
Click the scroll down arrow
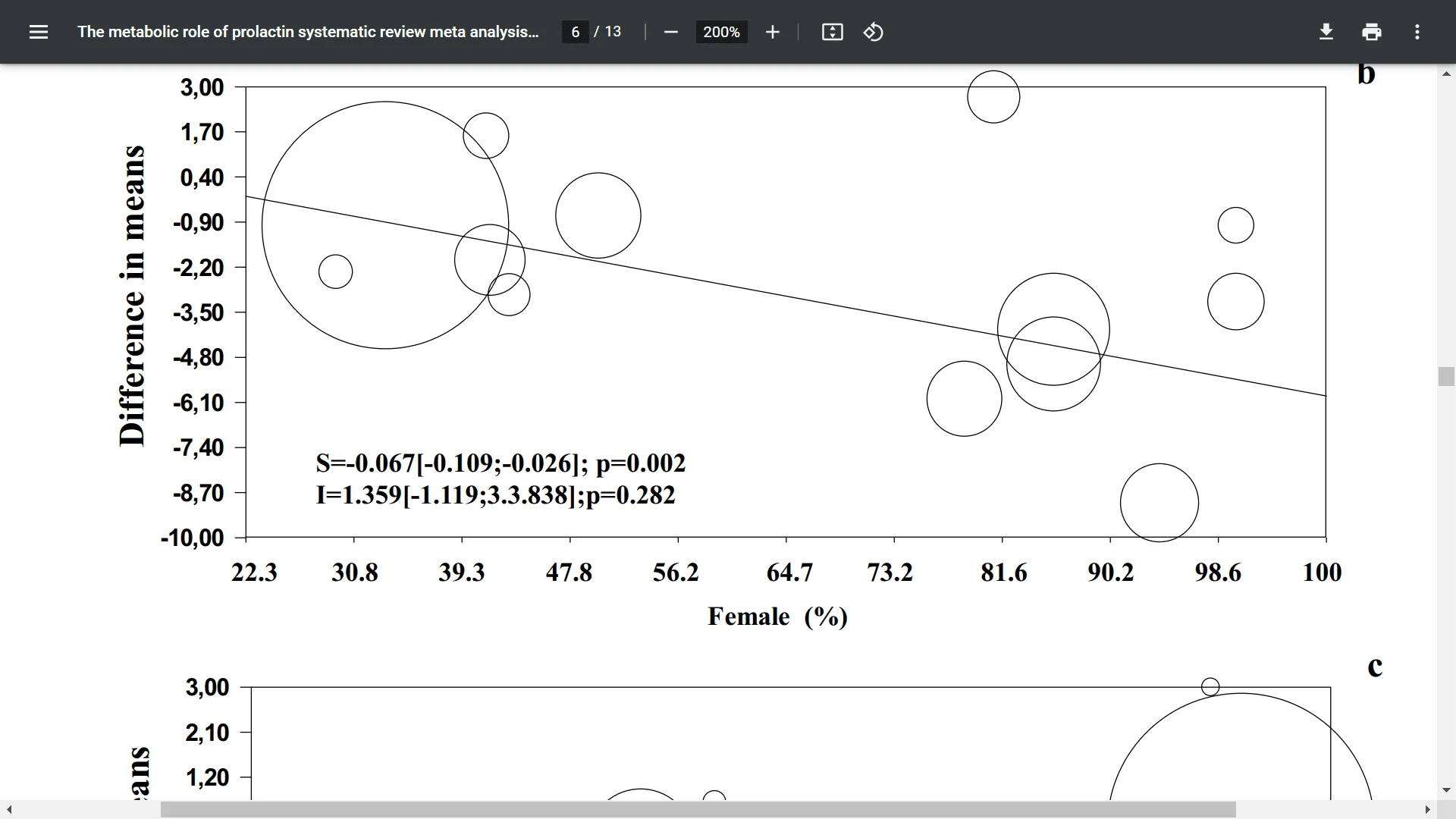tap(1446, 790)
